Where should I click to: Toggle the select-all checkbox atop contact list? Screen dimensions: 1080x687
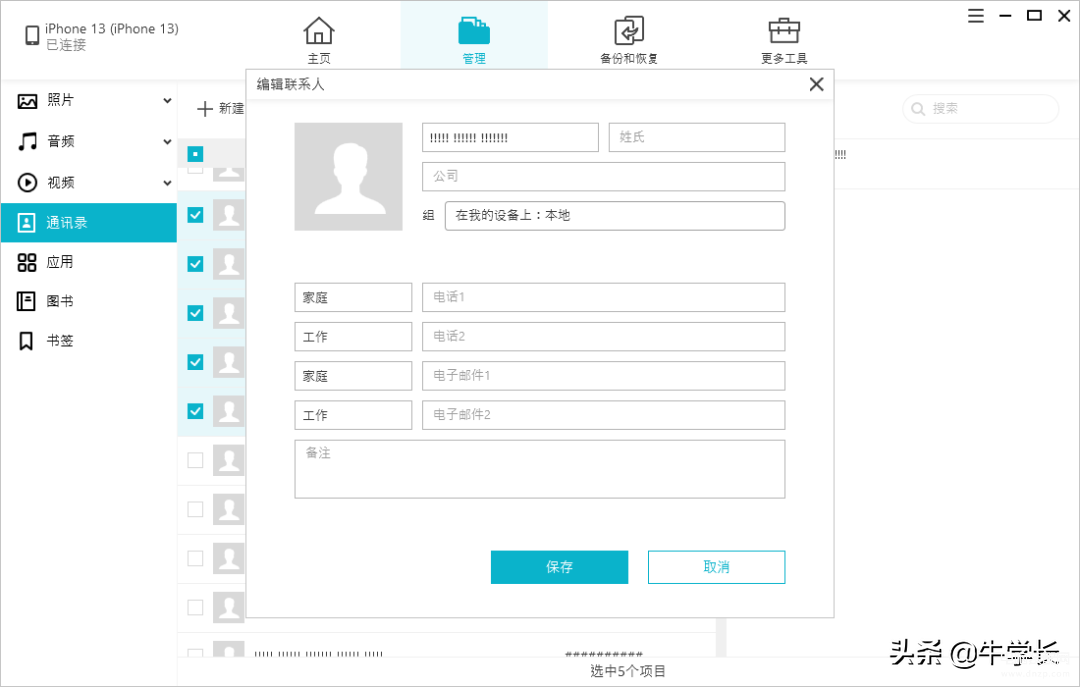point(196,154)
